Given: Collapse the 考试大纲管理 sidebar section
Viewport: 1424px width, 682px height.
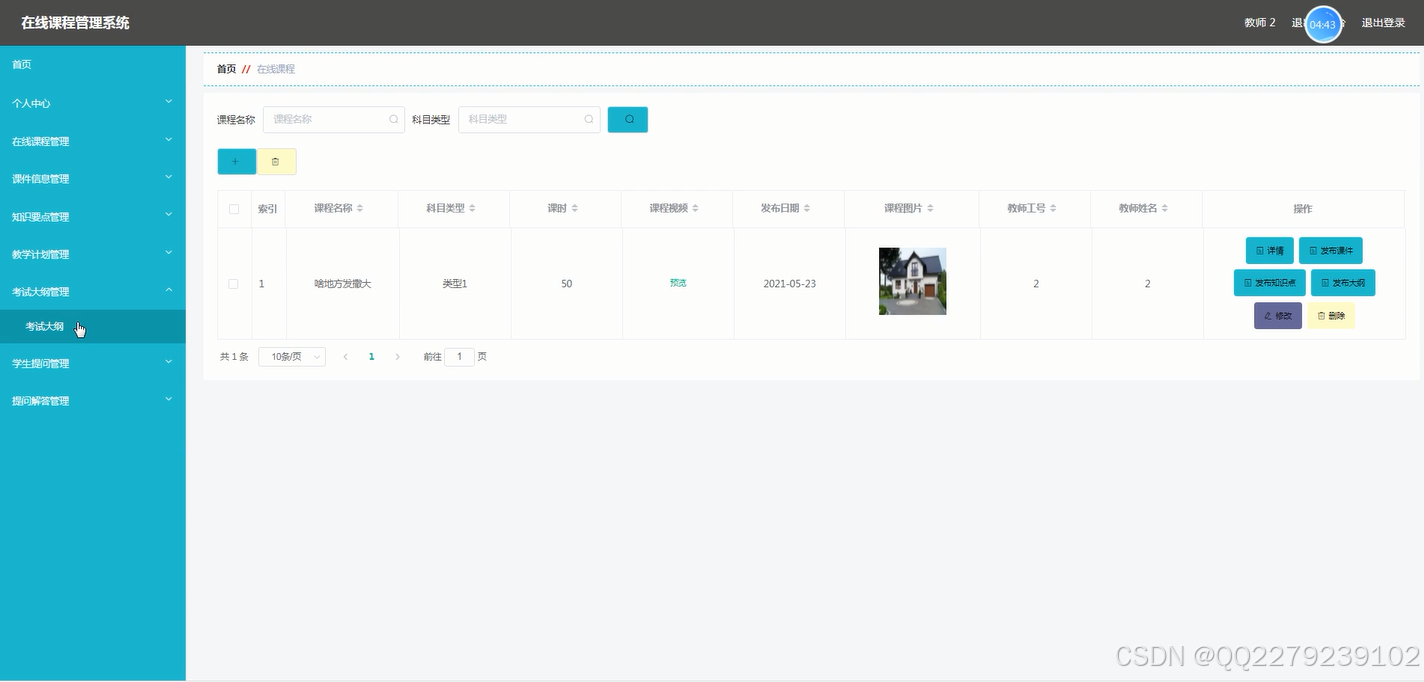Looking at the screenshot, I should [x=93, y=291].
